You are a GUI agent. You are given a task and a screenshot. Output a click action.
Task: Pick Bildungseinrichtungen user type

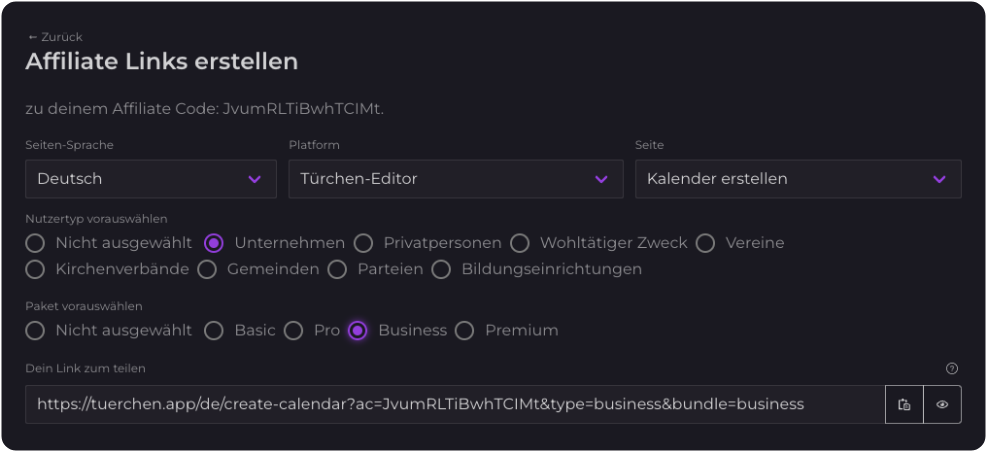click(442, 269)
